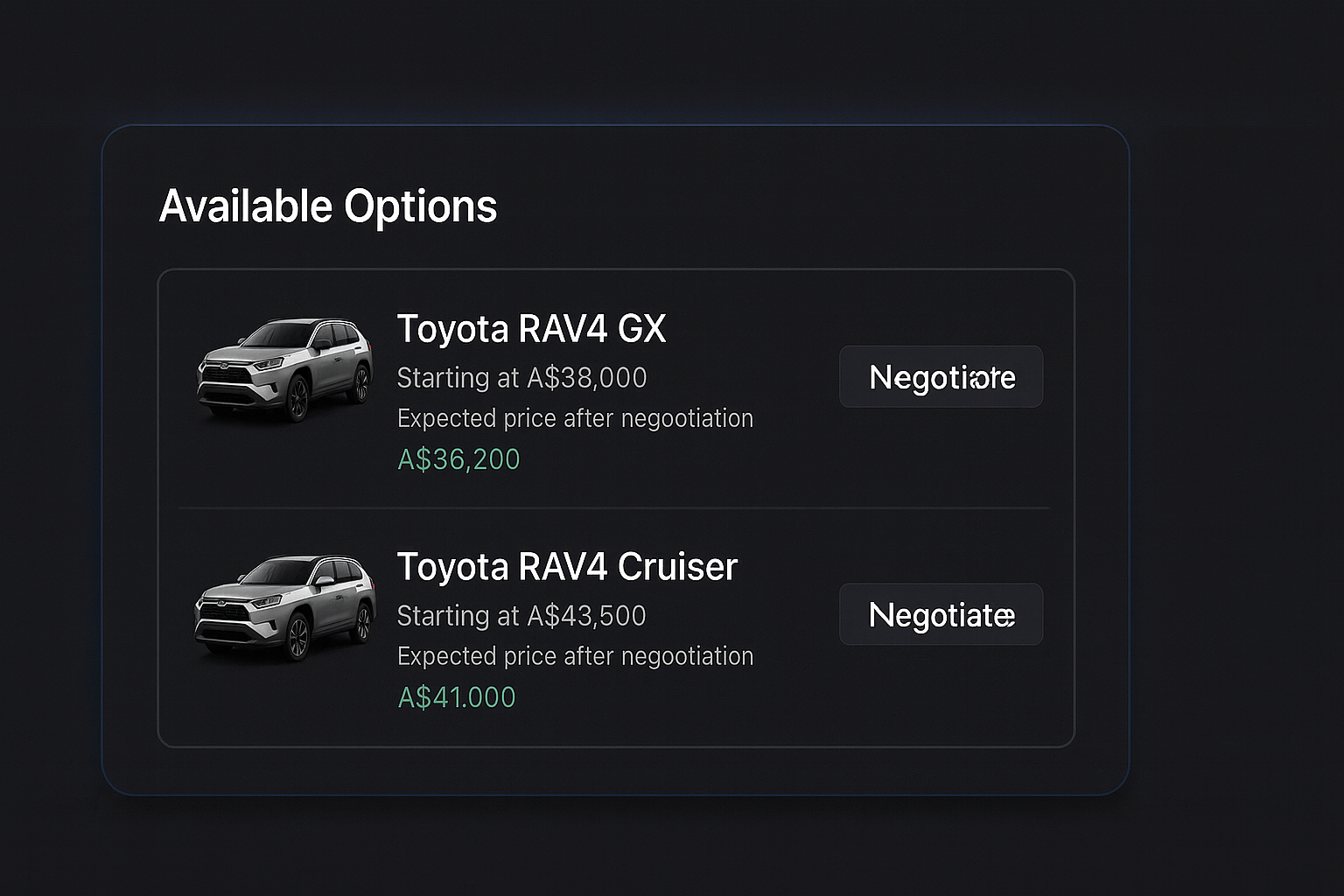1344x896 pixels.
Task: Click the windshield of the RAV4 Cruiser image
Action: click(278, 571)
